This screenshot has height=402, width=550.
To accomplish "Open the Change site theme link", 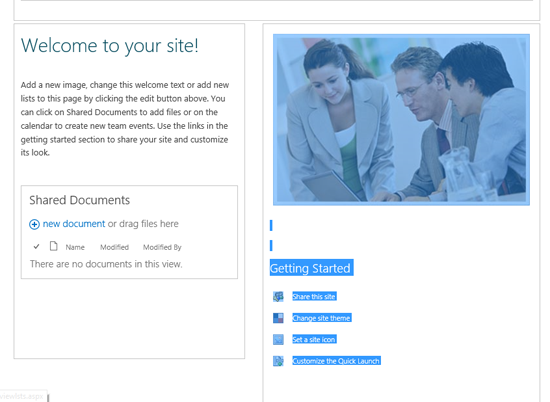I will [321, 318].
